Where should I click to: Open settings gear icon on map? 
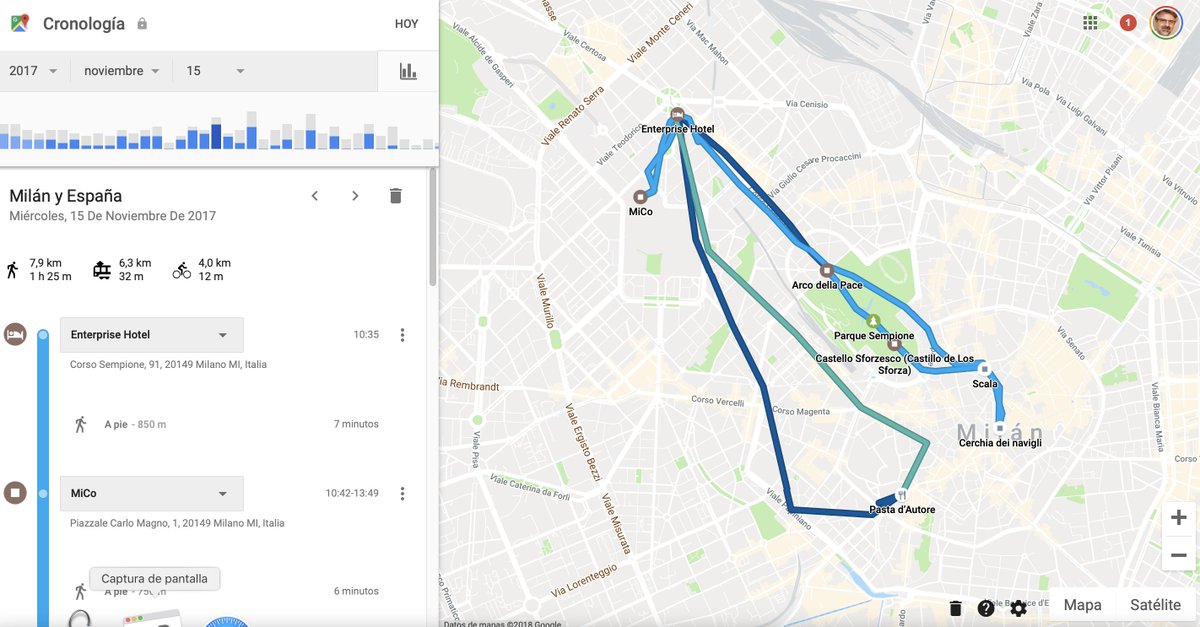click(x=1018, y=608)
